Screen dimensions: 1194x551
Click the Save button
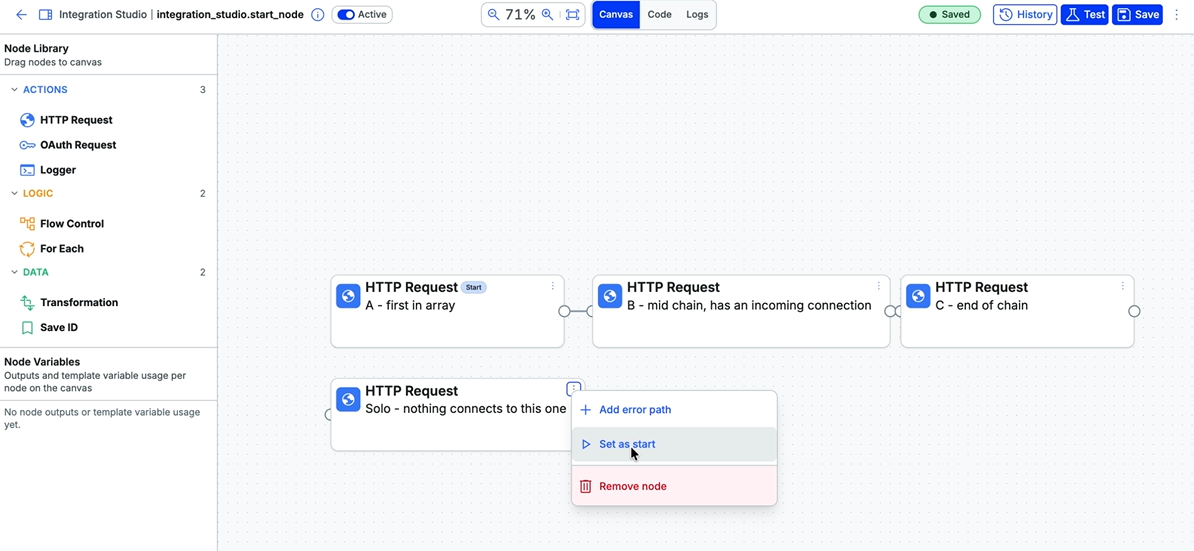coord(1138,14)
